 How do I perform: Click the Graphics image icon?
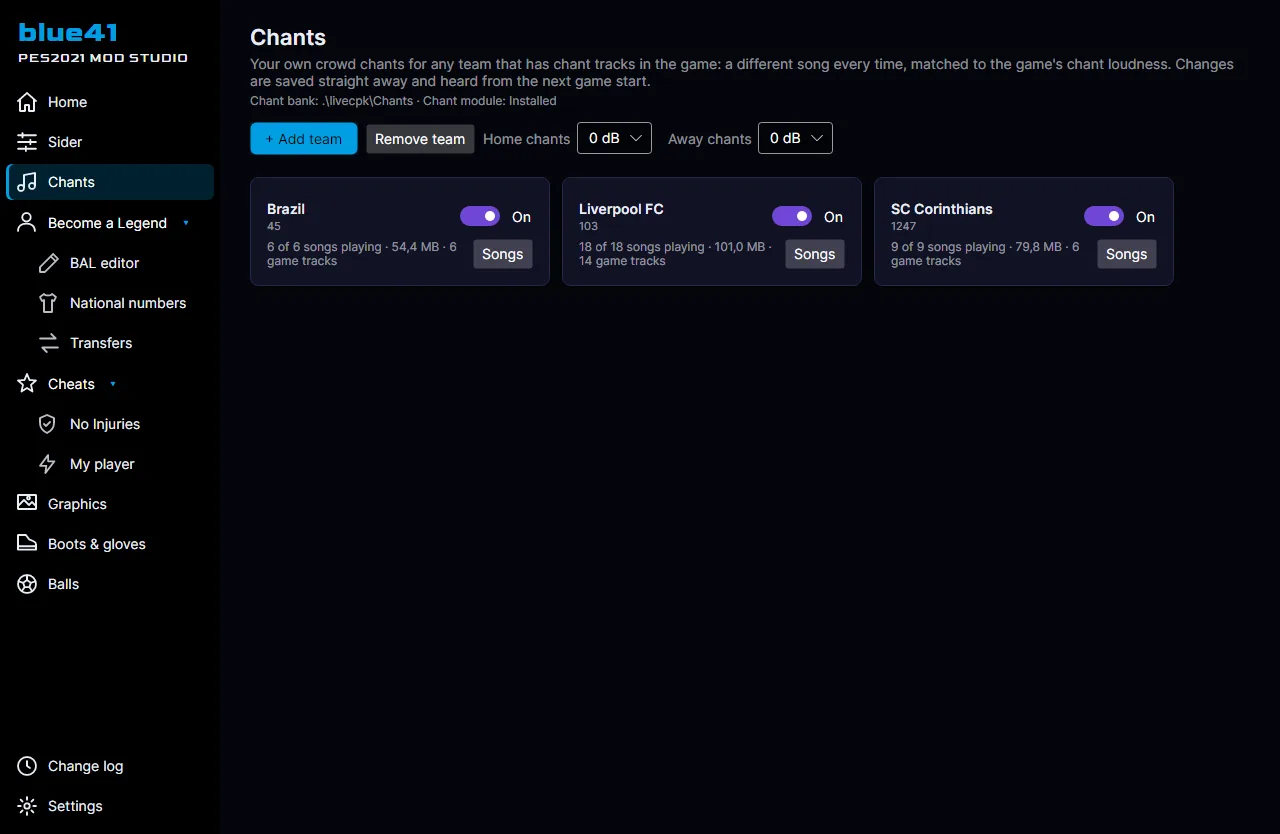pos(27,503)
